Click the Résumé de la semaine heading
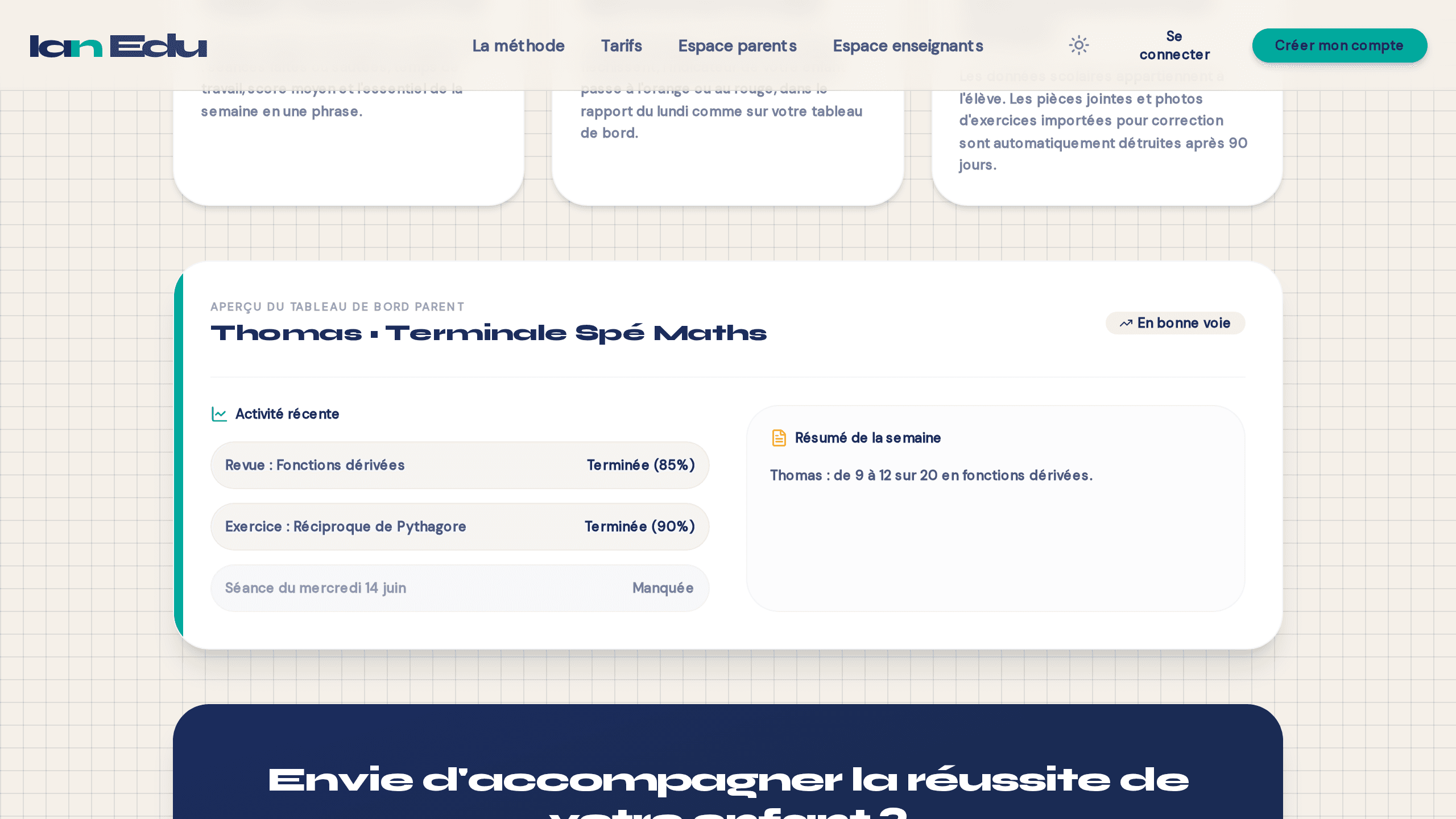The image size is (1456, 819). coord(867,438)
